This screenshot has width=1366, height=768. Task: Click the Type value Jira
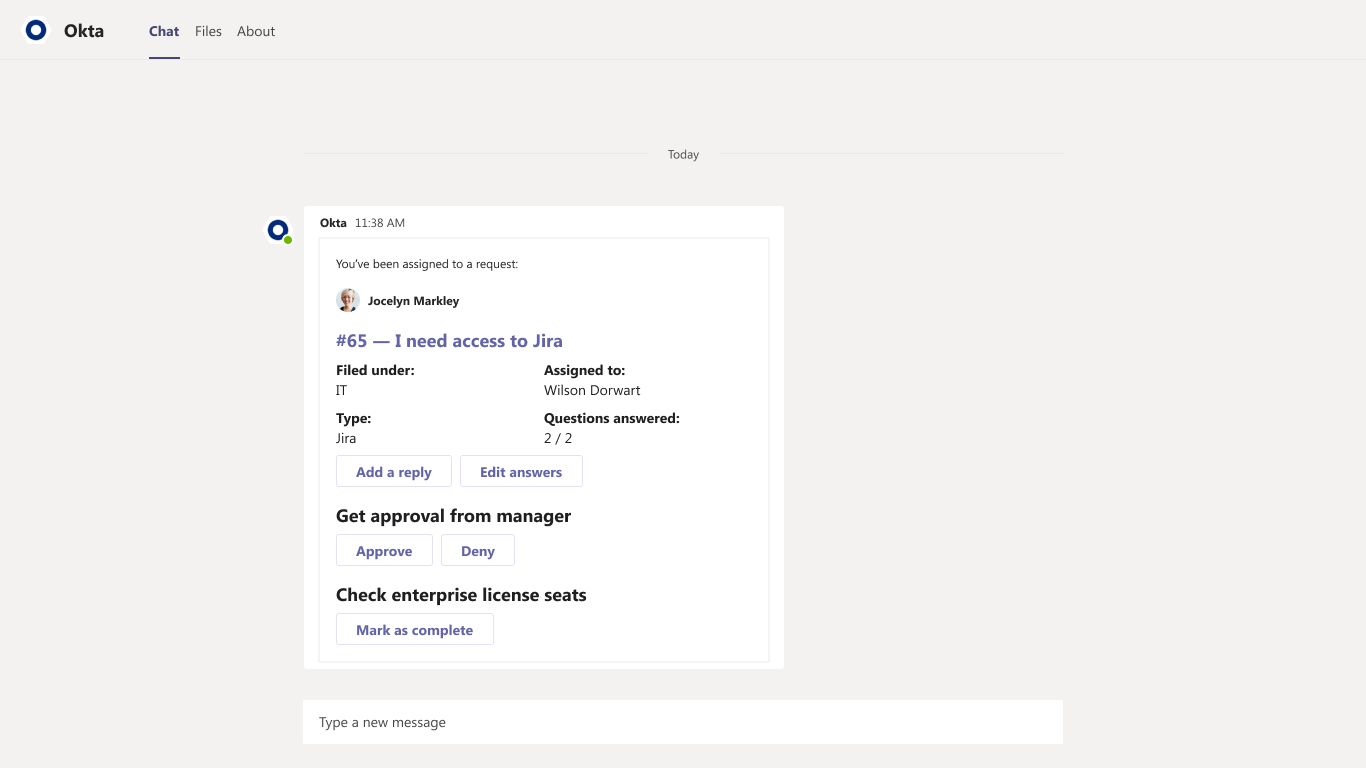click(x=346, y=438)
